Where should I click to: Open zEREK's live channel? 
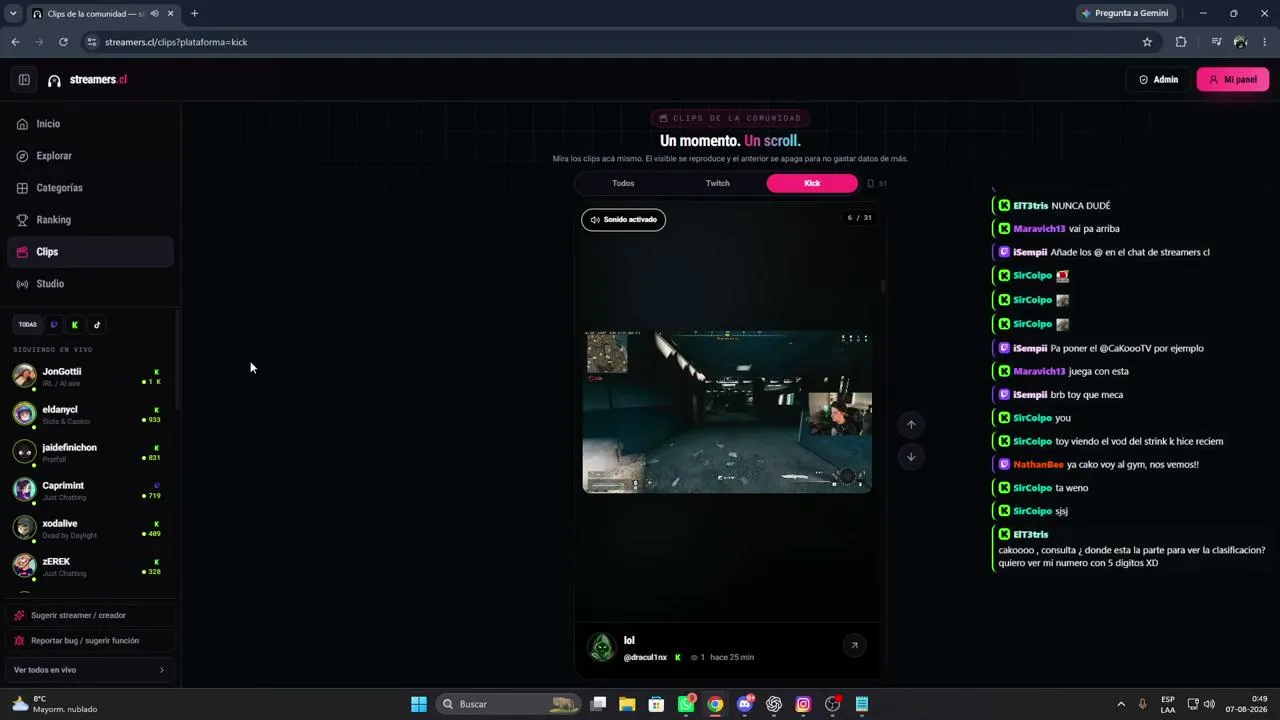point(88,566)
